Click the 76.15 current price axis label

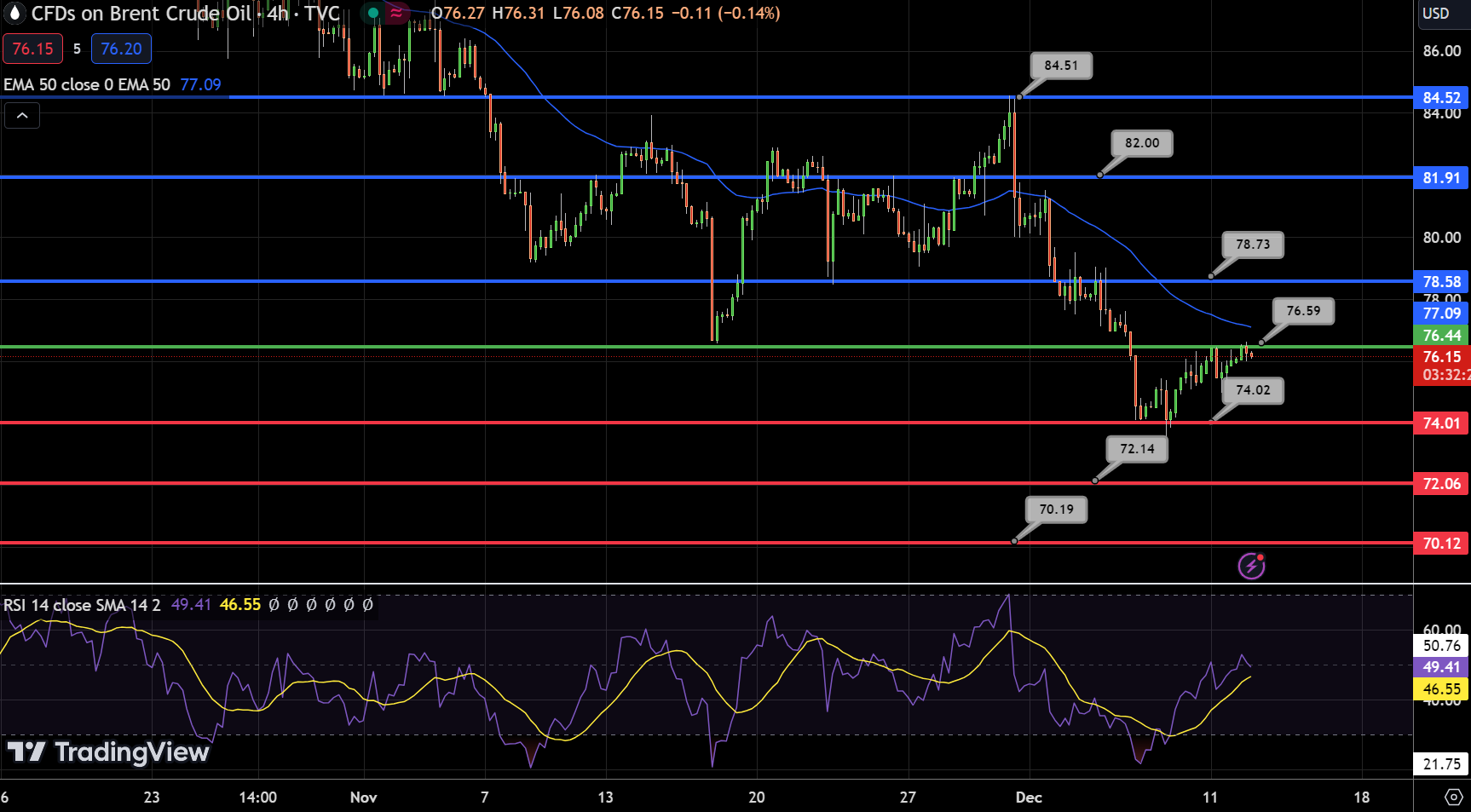1441,357
